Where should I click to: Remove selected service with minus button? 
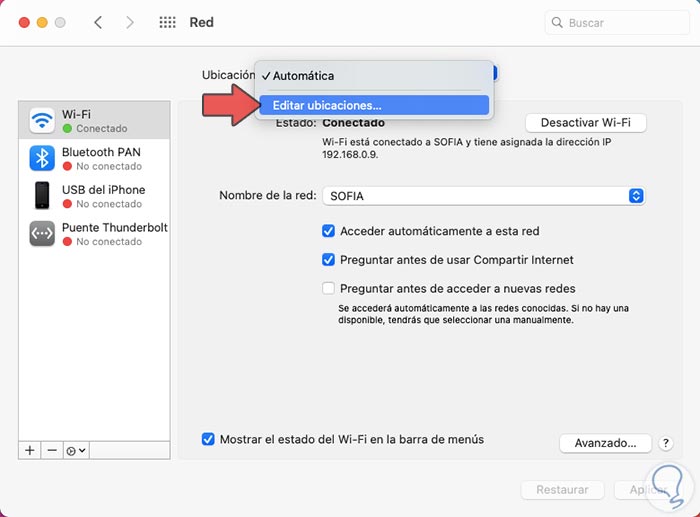pos(51,450)
